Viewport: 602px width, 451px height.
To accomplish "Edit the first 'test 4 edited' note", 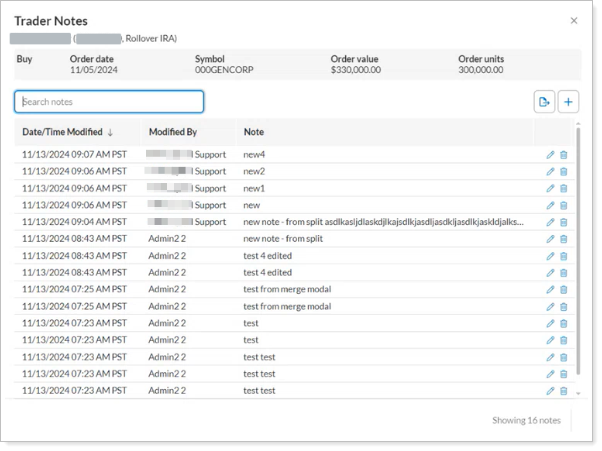I will (550, 256).
